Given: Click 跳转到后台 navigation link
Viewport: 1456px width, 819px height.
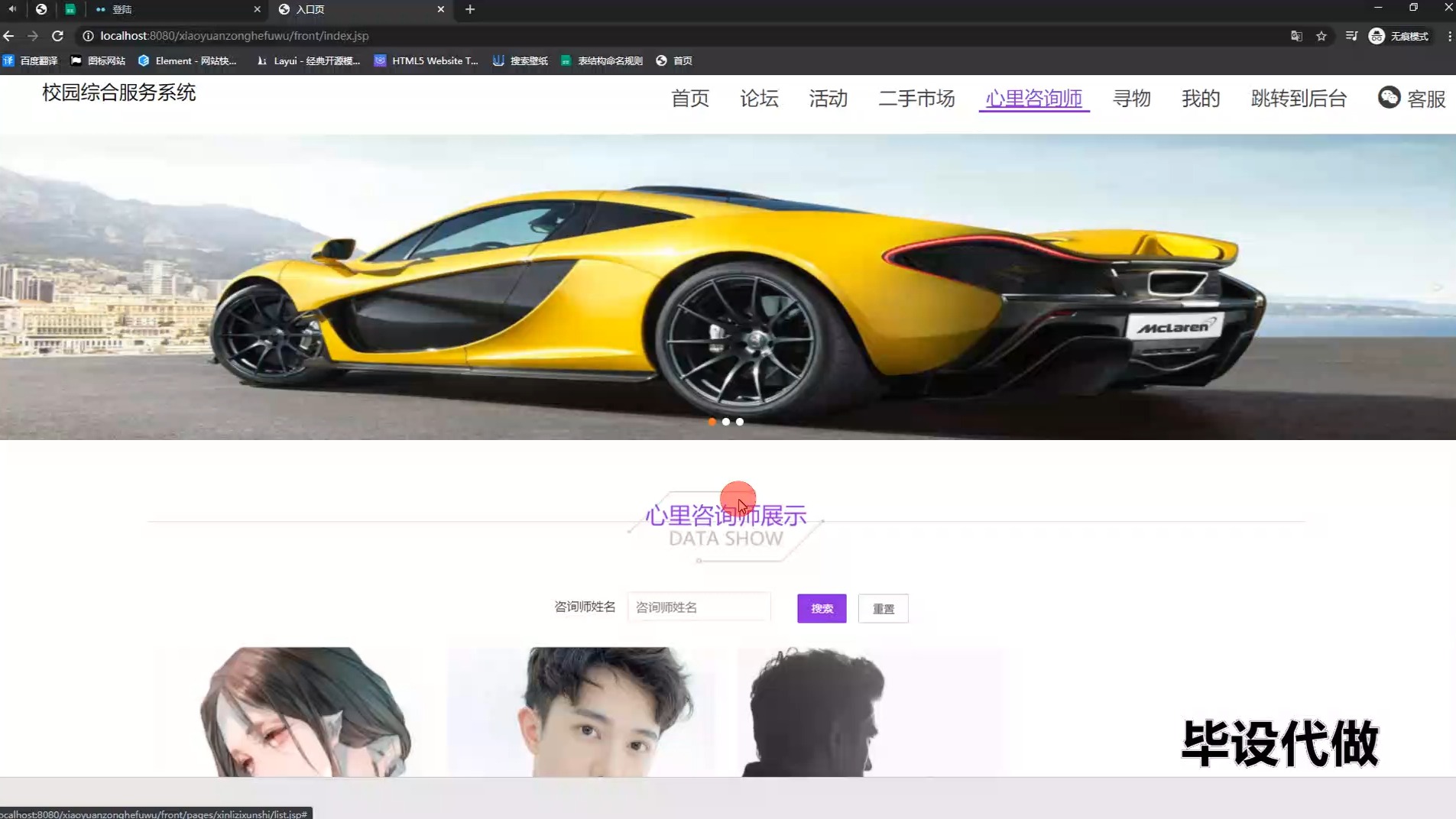Looking at the screenshot, I should point(1299,99).
